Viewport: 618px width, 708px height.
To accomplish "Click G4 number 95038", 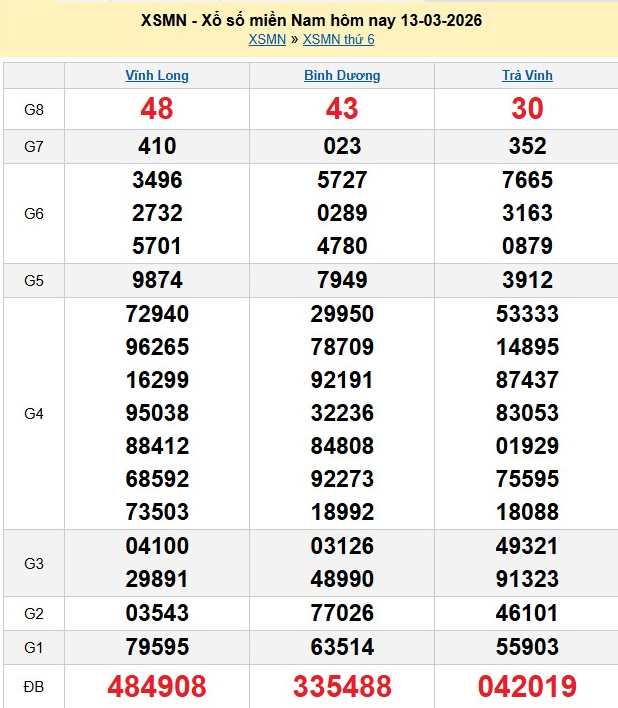I will pyautogui.click(x=157, y=413).
